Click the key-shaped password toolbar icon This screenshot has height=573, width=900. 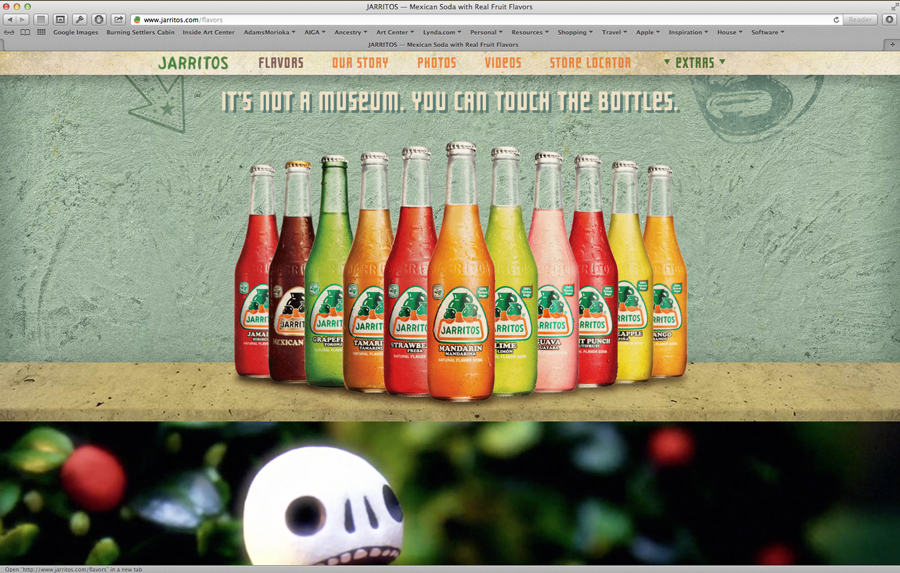click(x=80, y=20)
